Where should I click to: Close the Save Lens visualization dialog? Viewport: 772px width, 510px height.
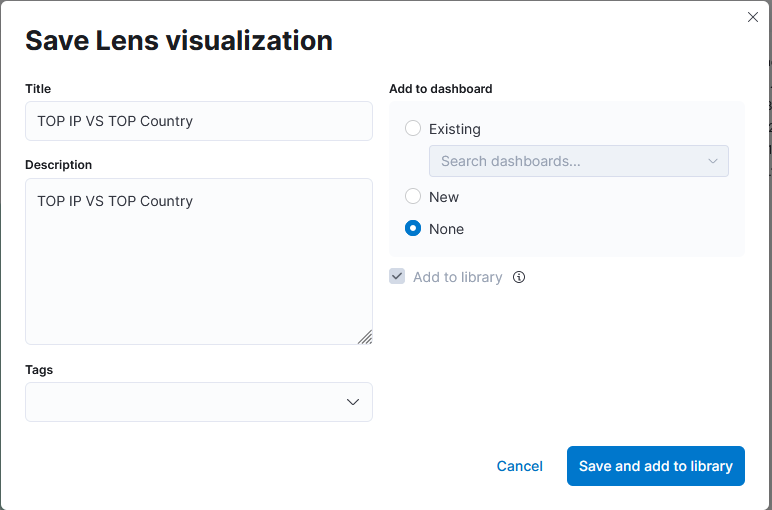752,17
